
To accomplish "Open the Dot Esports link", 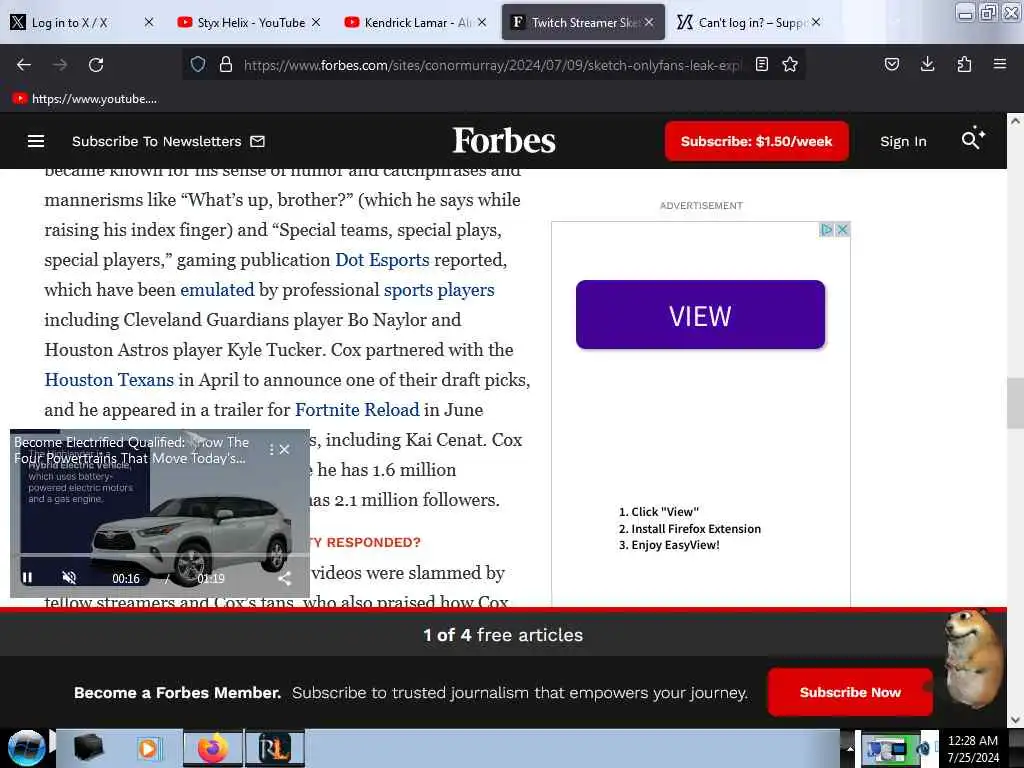I will pyautogui.click(x=382, y=260).
